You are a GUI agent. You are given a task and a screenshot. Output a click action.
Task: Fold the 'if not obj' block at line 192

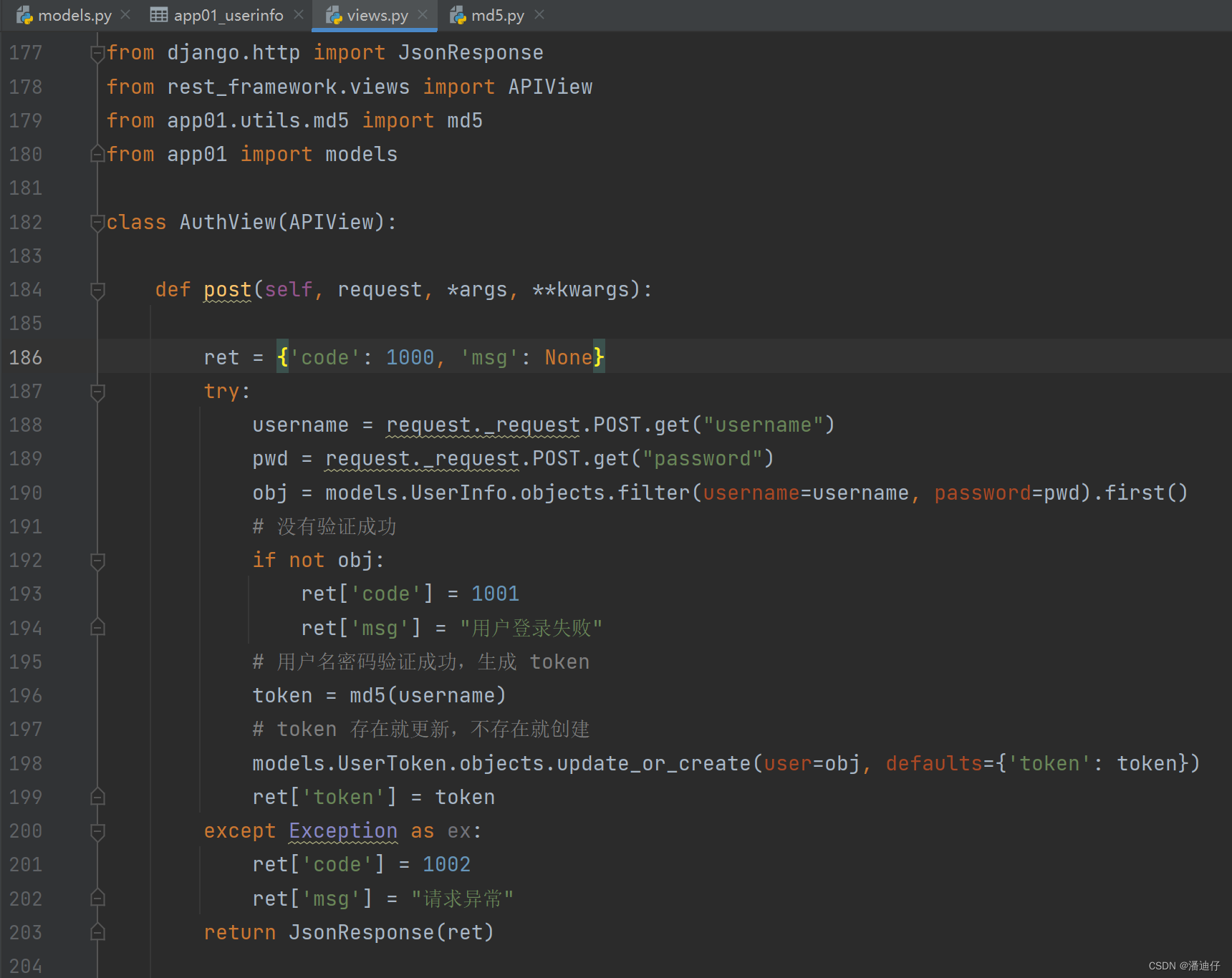(x=98, y=561)
